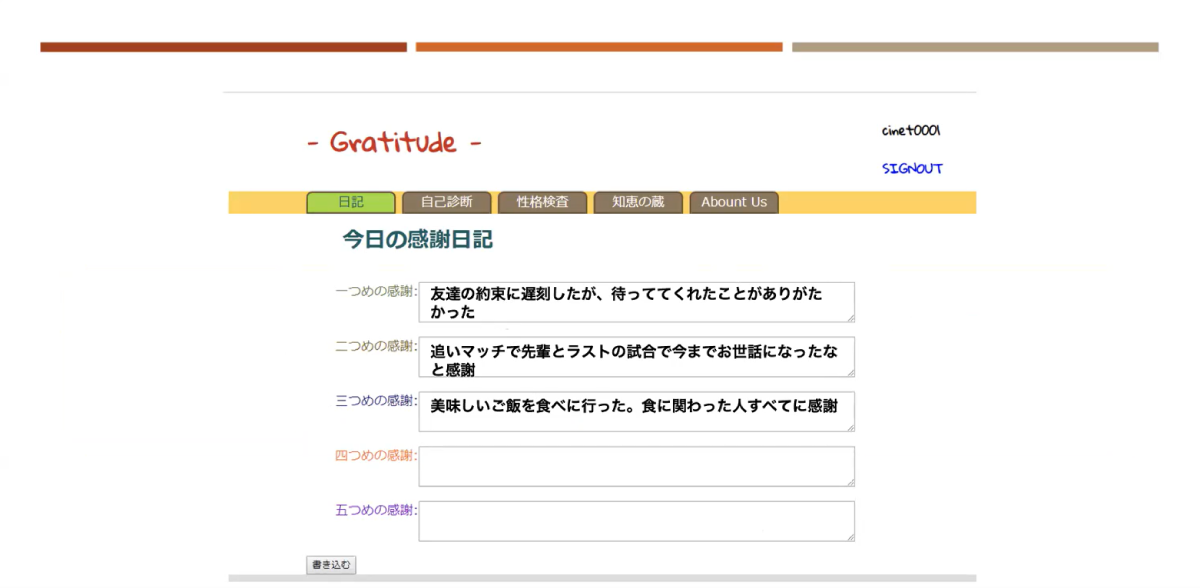Click into the 二つめの感謝 text area
This screenshot has width=1200, height=588.
pos(637,357)
